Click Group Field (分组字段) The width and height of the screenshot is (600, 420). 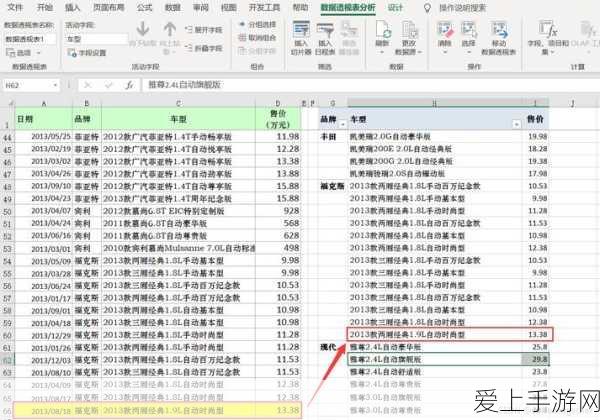(x=257, y=50)
